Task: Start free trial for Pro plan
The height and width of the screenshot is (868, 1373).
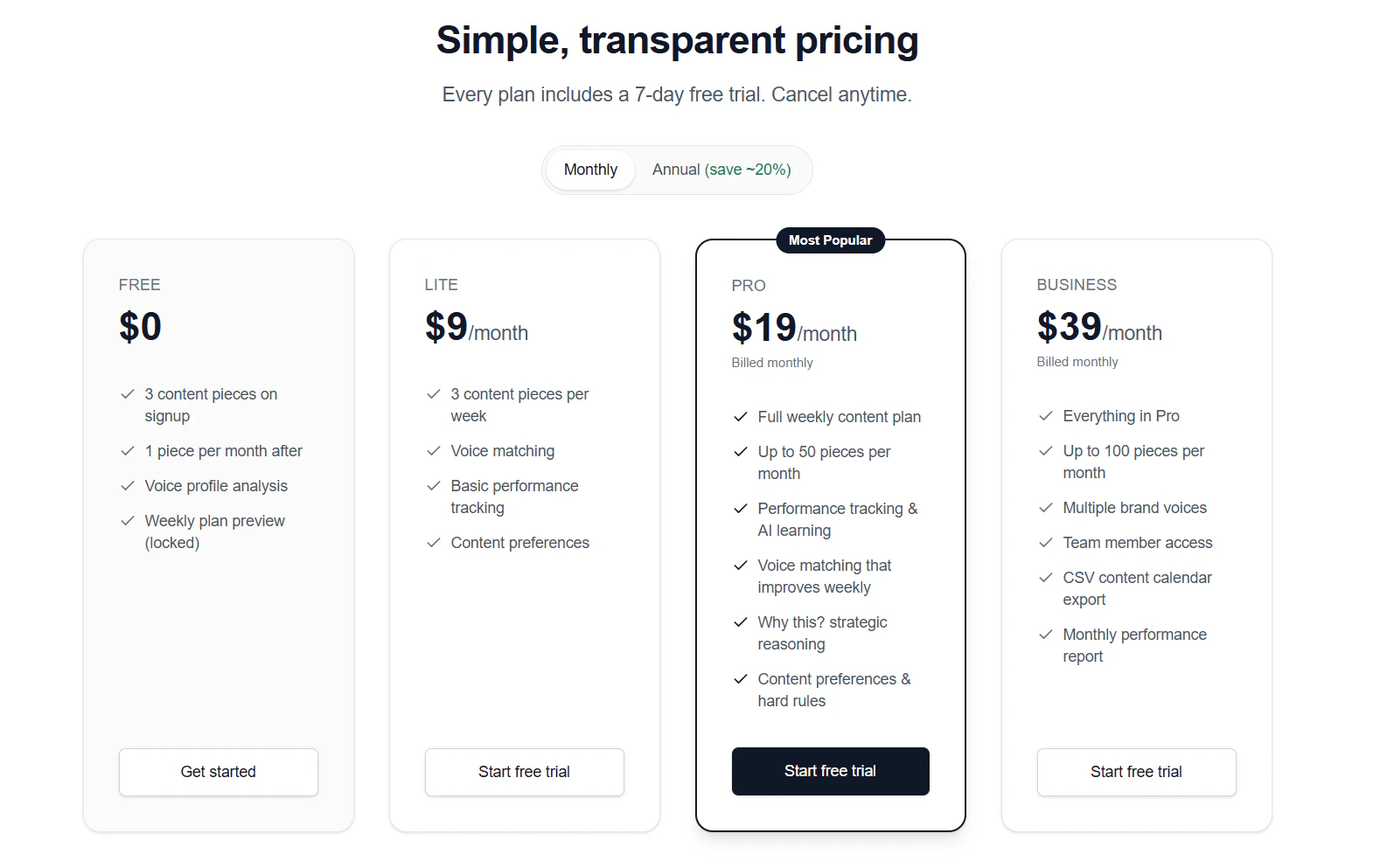Action: click(x=830, y=771)
